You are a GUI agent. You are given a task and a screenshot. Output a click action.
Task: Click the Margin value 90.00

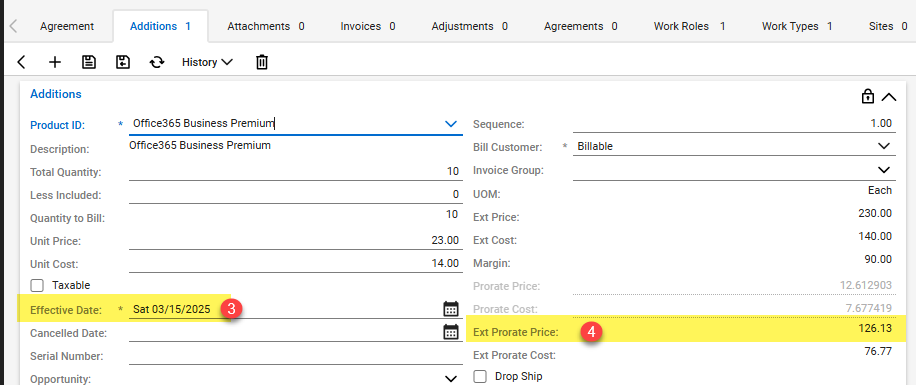tap(878, 259)
